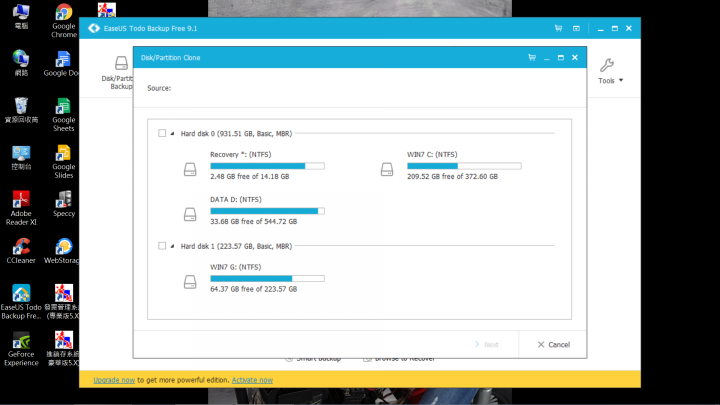Open Google Sheets desktop icon
The image size is (720, 405).
coord(63,115)
